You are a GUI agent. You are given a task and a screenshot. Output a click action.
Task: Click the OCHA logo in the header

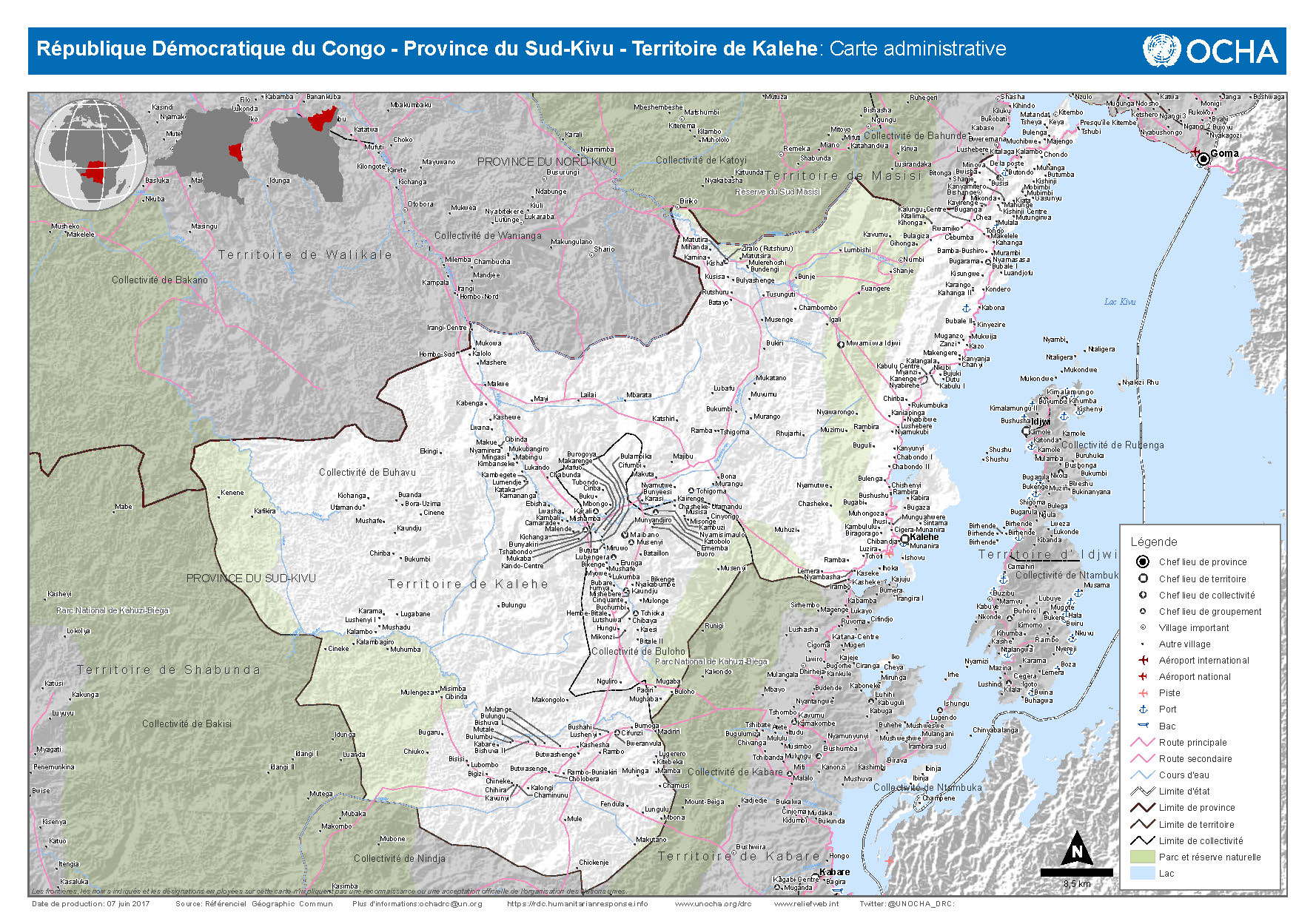[1210, 51]
